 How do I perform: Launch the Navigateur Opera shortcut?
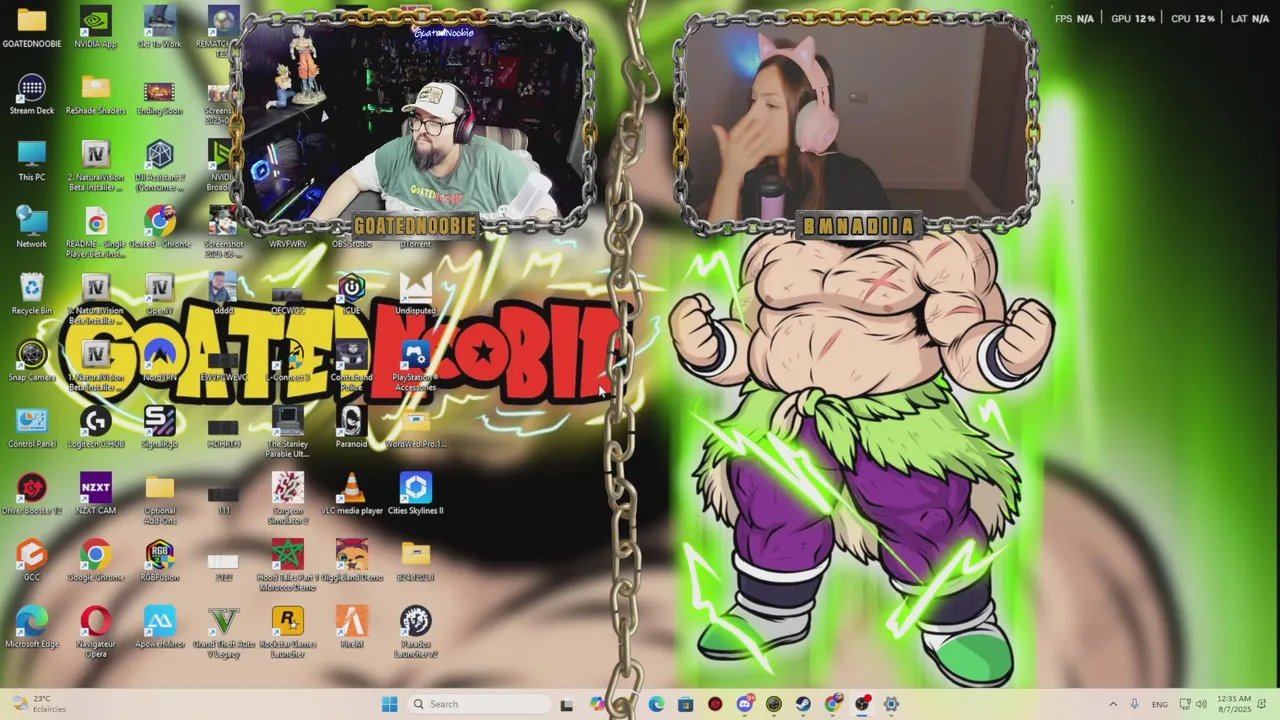coord(95,632)
